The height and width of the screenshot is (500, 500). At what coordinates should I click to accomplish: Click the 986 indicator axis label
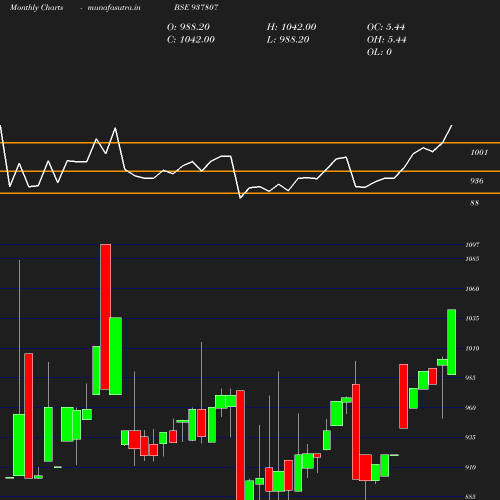point(477,181)
